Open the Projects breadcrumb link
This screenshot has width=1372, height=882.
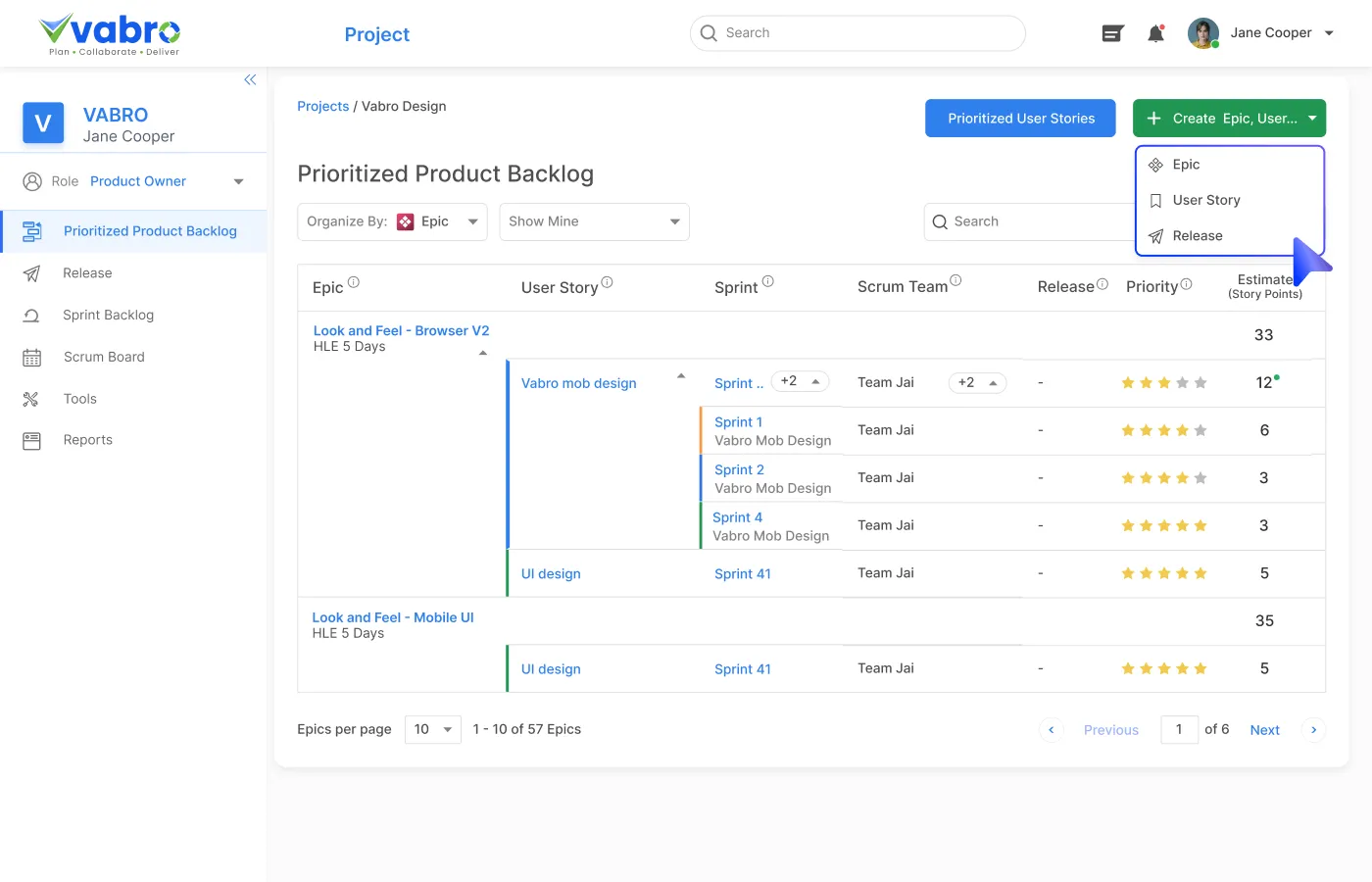click(323, 106)
